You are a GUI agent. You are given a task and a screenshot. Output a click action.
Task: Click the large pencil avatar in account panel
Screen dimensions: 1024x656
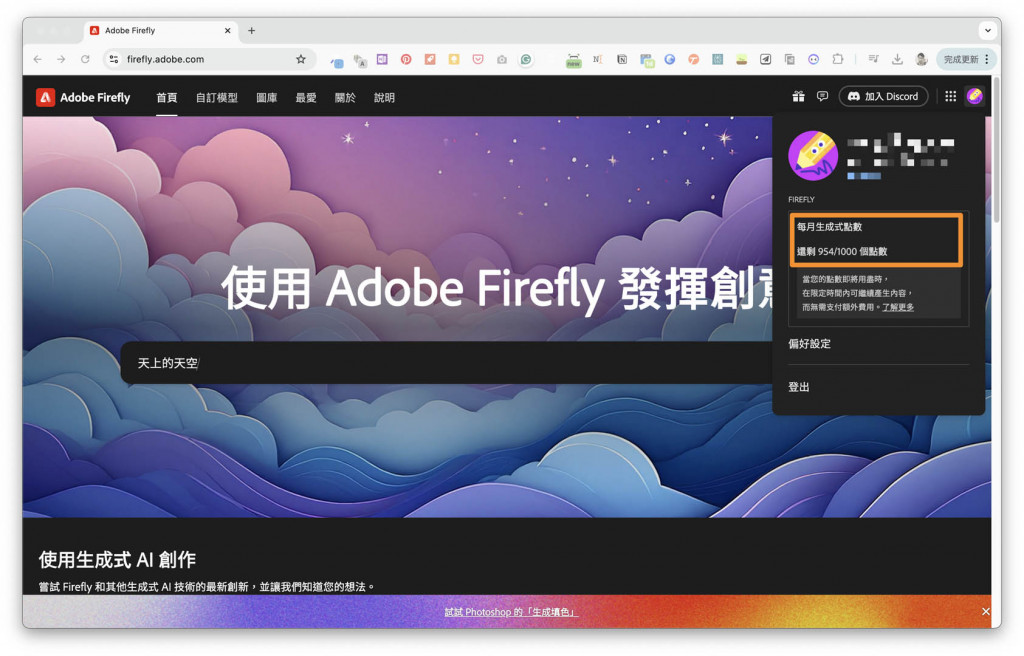(x=813, y=156)
